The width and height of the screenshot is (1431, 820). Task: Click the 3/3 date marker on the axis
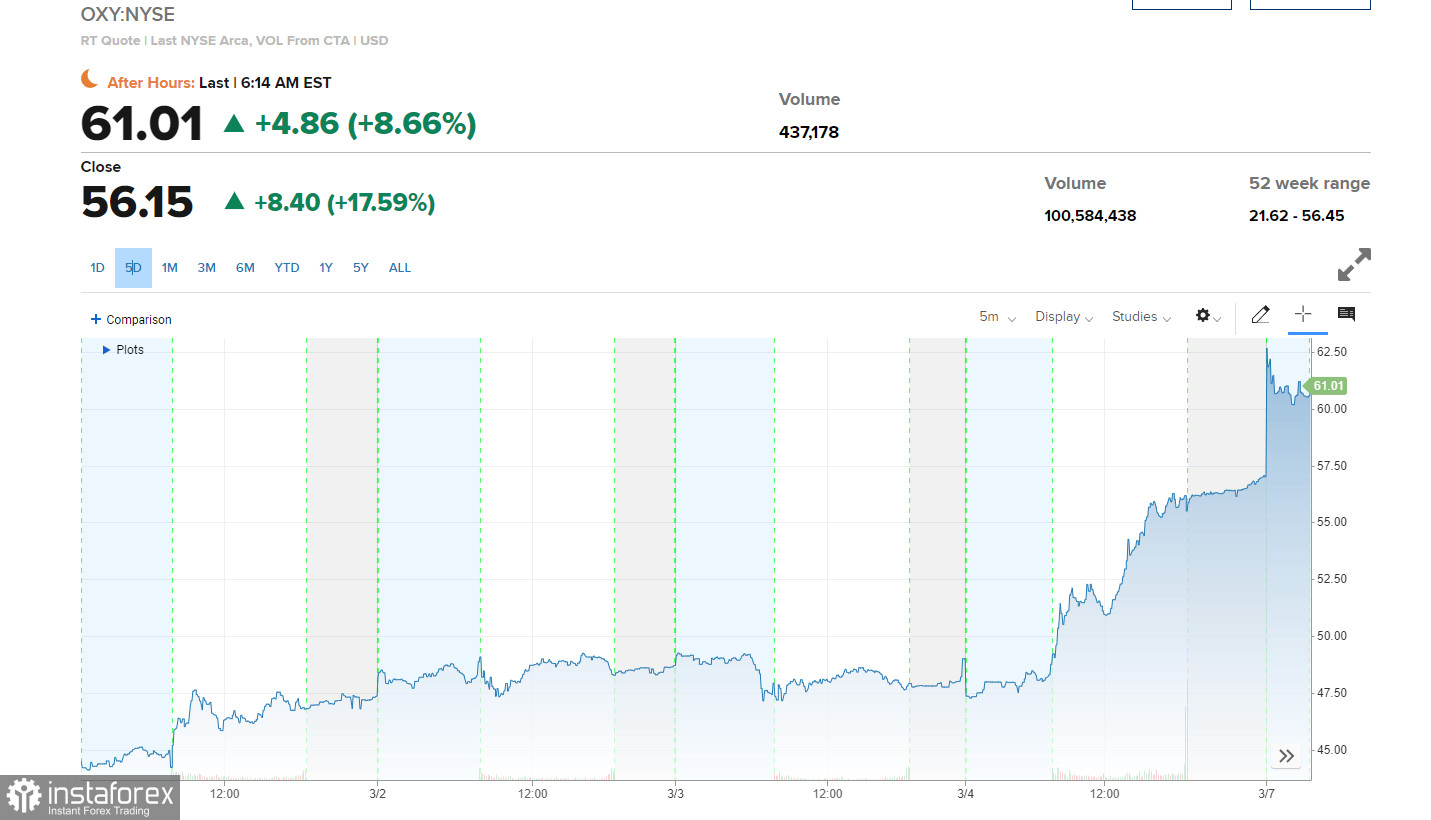click(675, 794)
